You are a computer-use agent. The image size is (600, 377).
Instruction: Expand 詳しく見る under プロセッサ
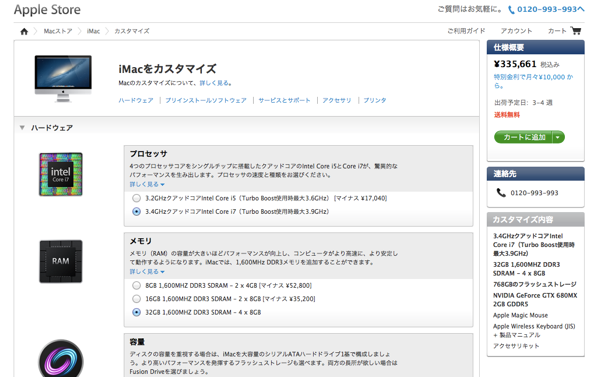[x=147, y=184]
